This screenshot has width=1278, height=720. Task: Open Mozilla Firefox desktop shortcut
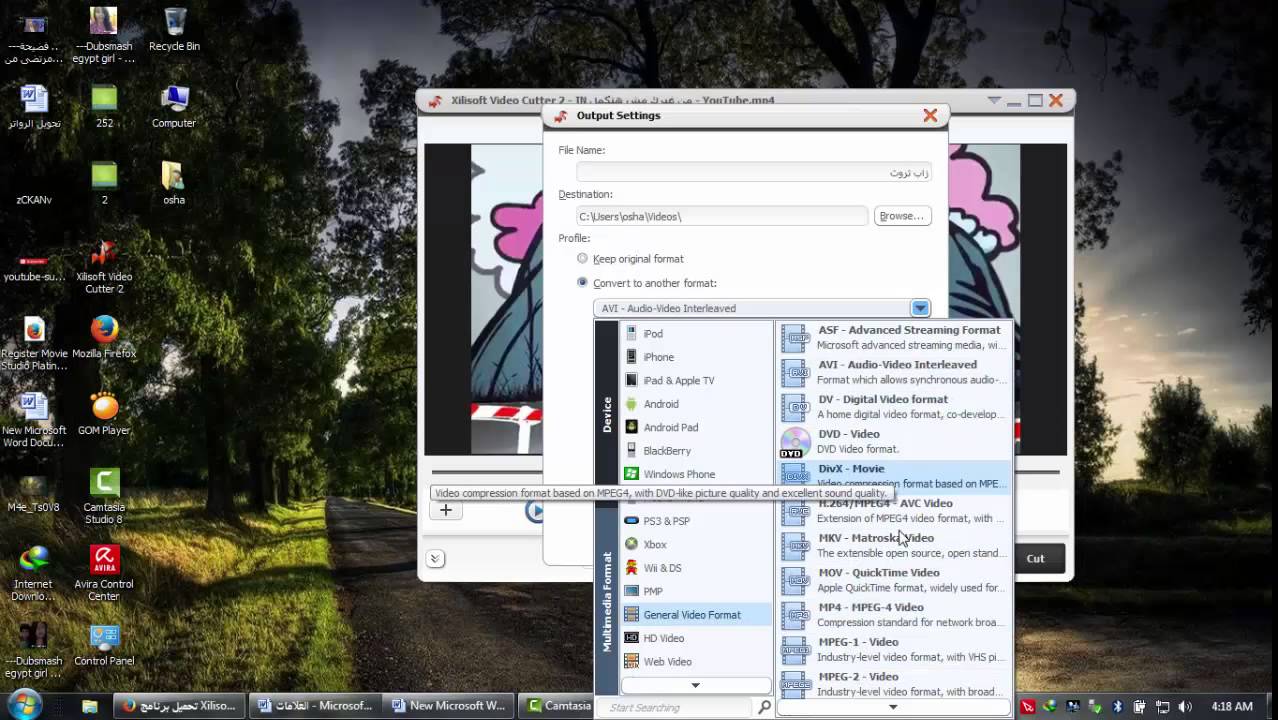[x=104, y=336]
